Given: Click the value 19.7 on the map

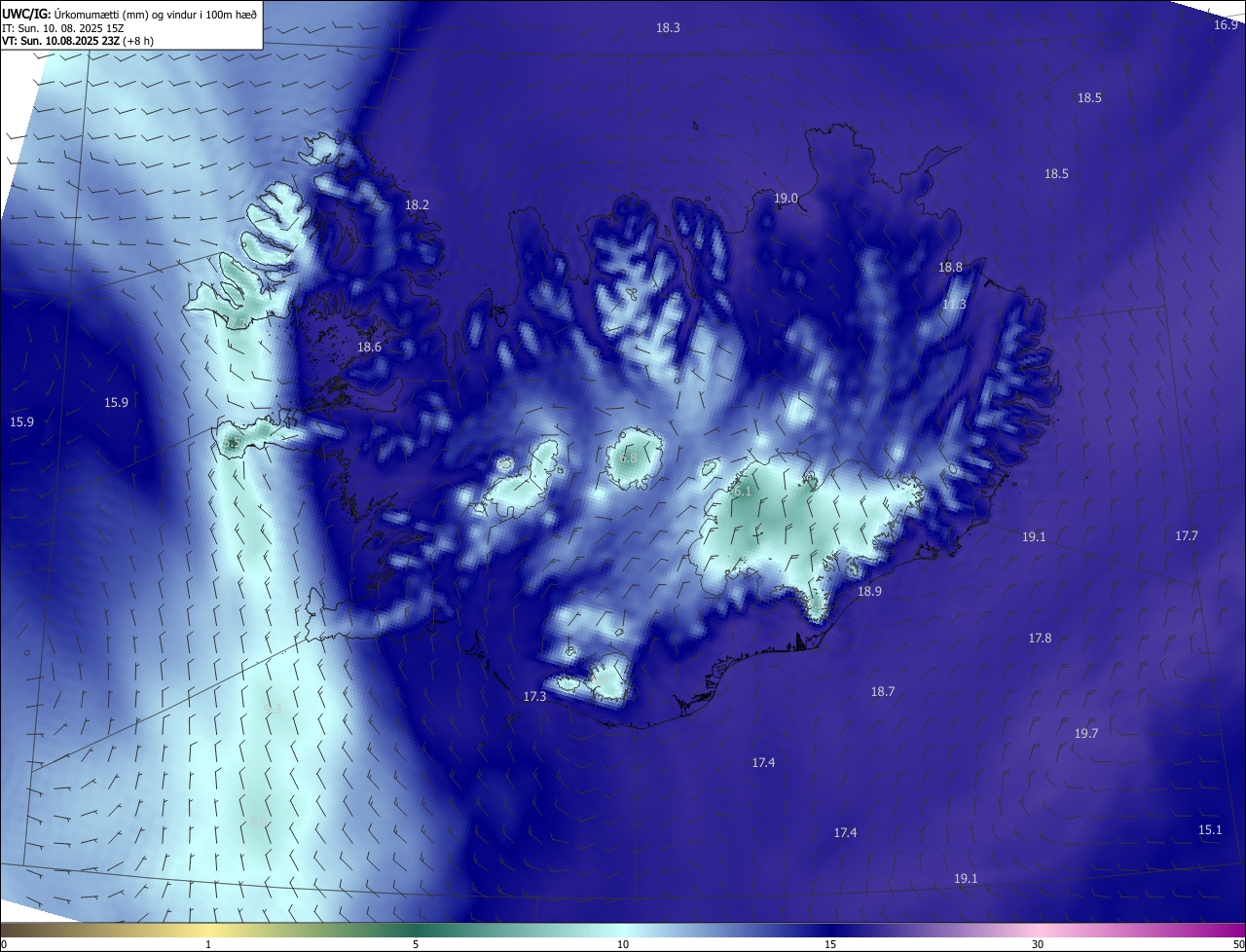Looking at the screenshot, I should (1086, 734).
